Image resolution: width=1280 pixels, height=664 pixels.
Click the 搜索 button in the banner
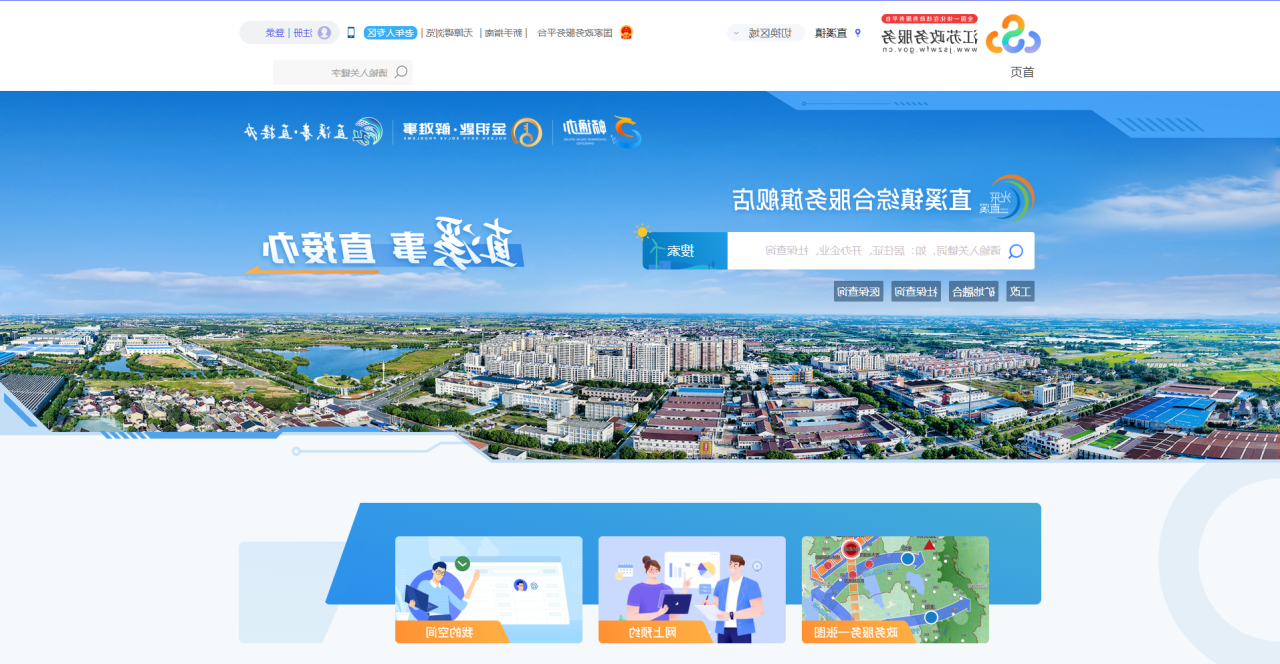click(685, 251)
